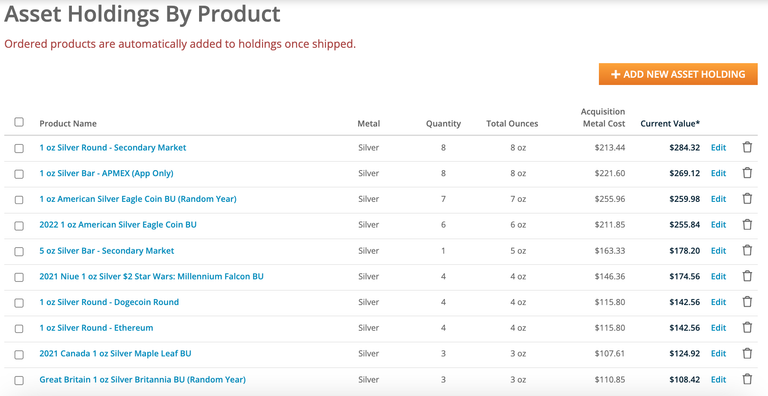
Task: Delete the 2021 Canada Maple Leaf holding
Action: (747, 353)
